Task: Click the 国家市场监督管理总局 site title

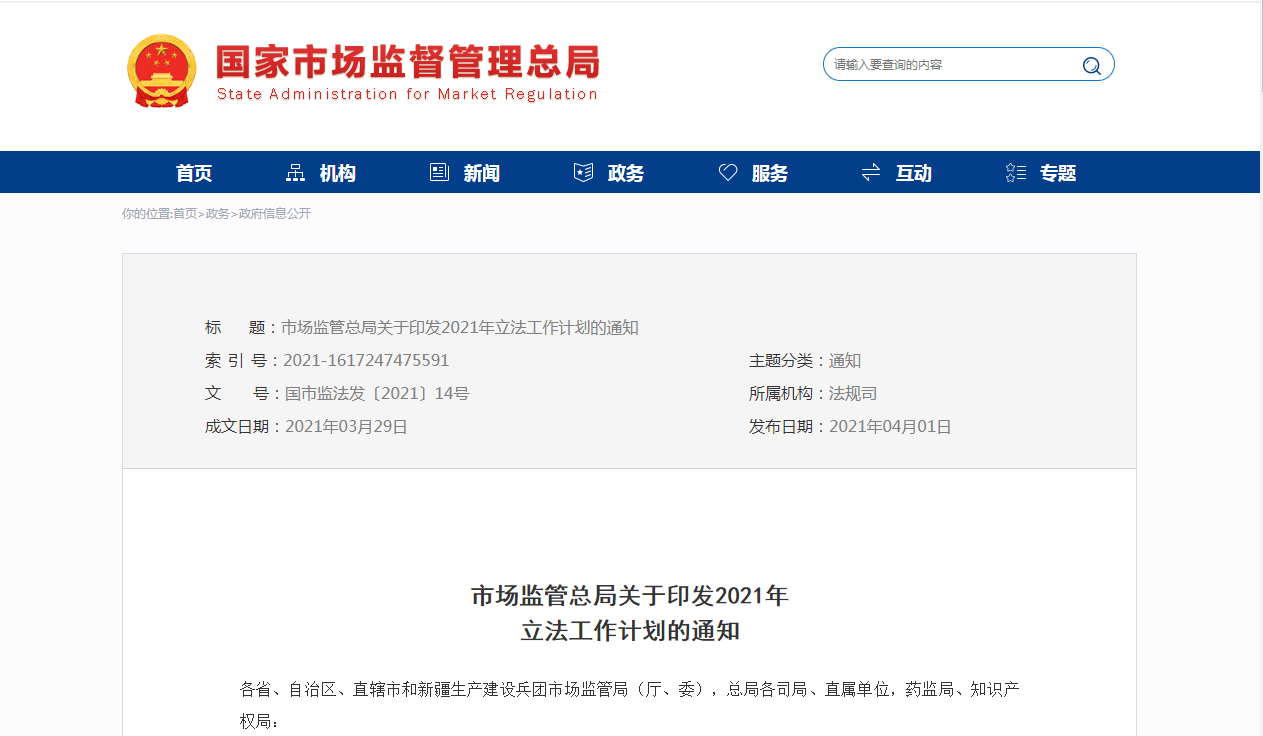Action: [408, 62]
